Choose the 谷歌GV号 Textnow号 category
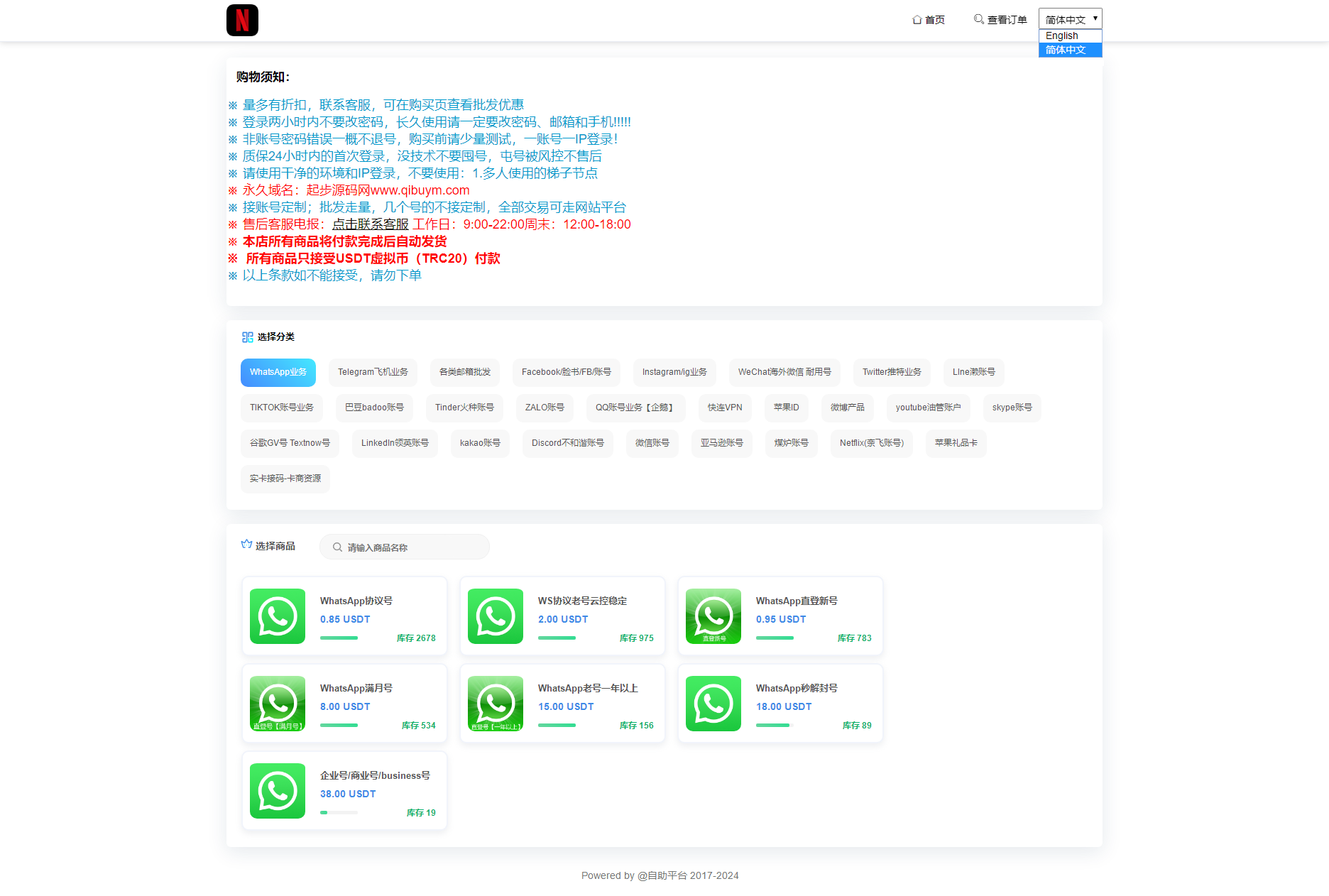1329x896 pixels. pyautogui.click(x=290, y=444)
